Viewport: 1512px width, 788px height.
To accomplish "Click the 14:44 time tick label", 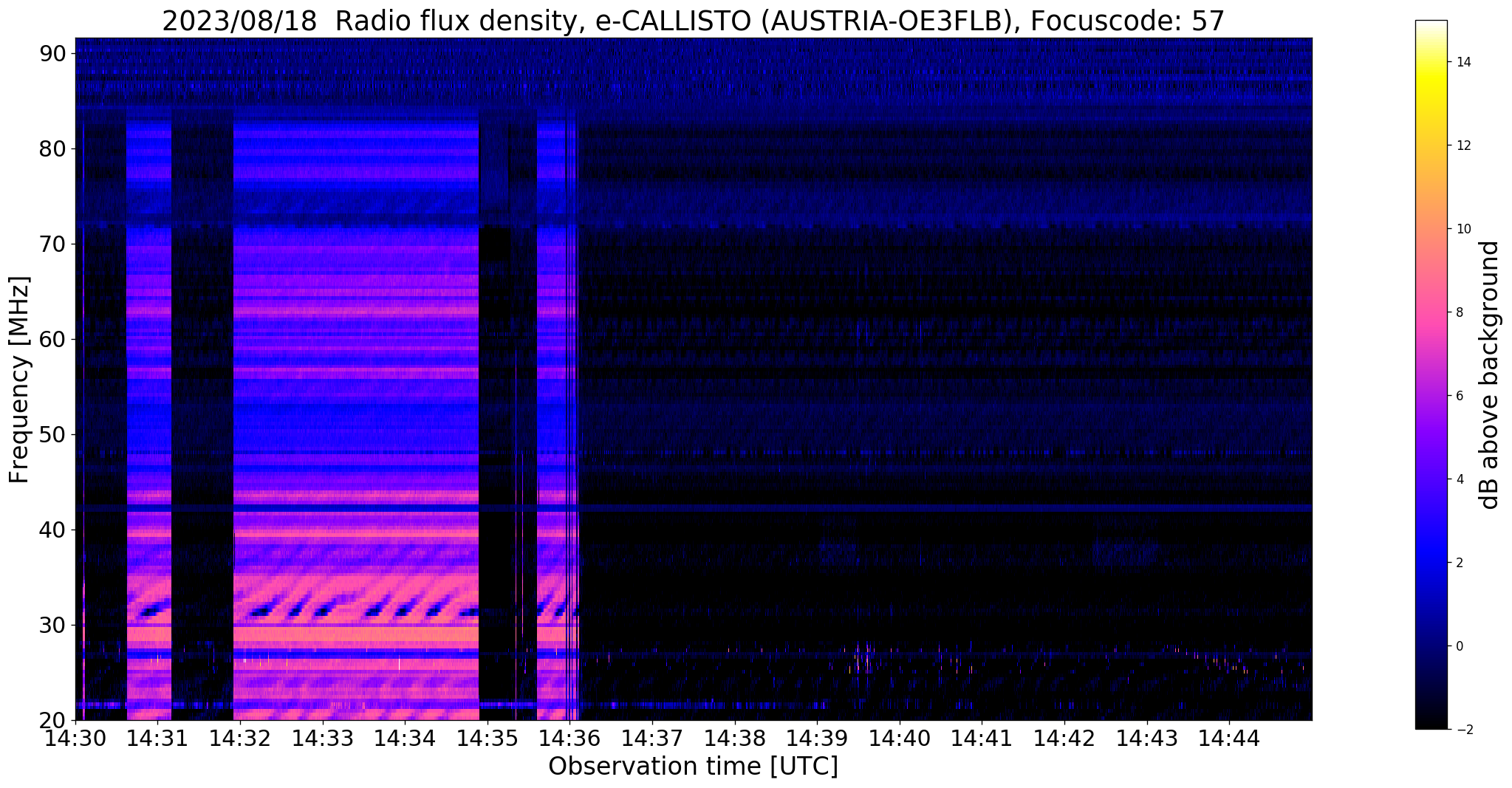I will coord(1229,738).
